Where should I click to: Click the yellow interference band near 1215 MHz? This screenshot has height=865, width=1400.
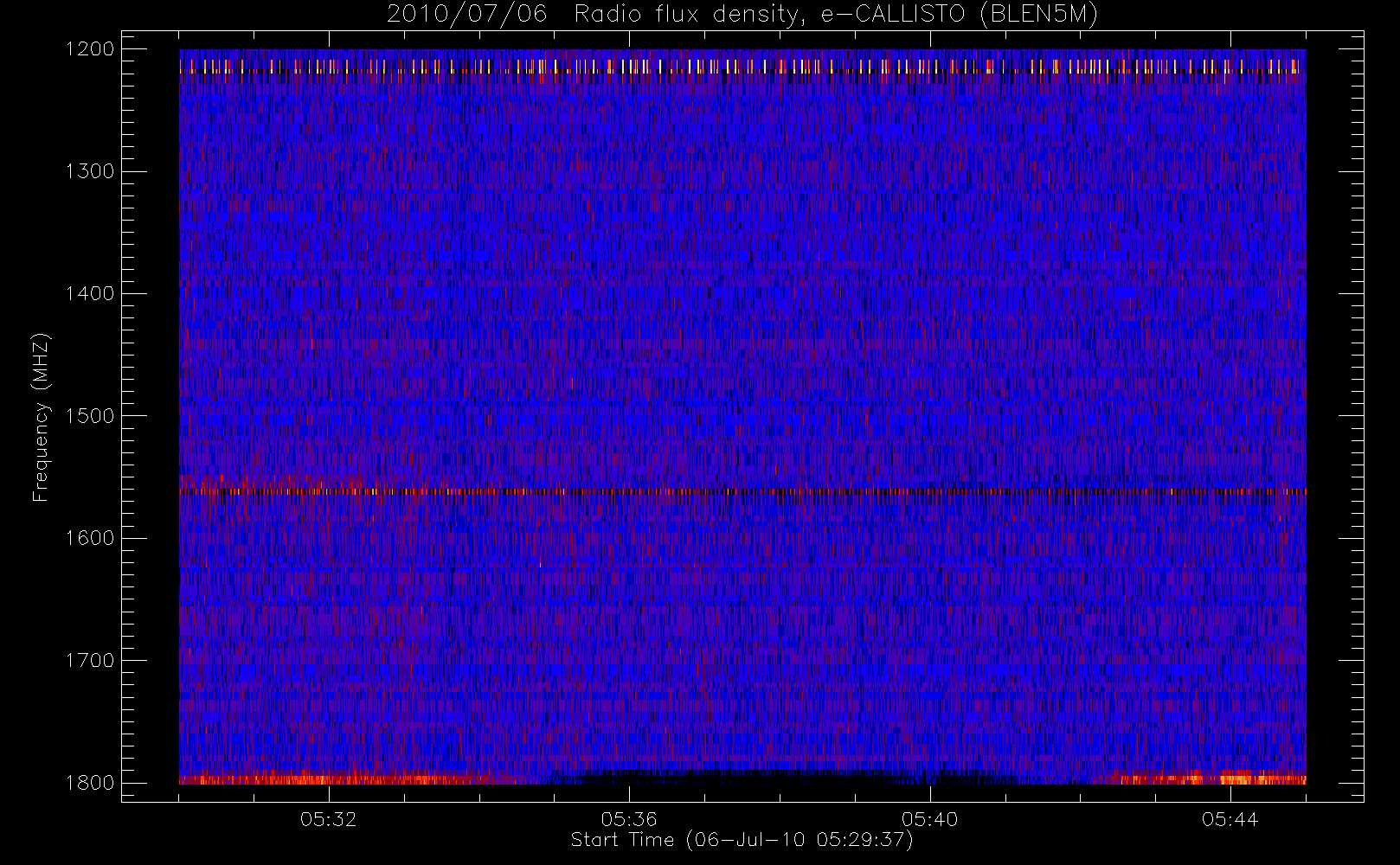[742, 67]
